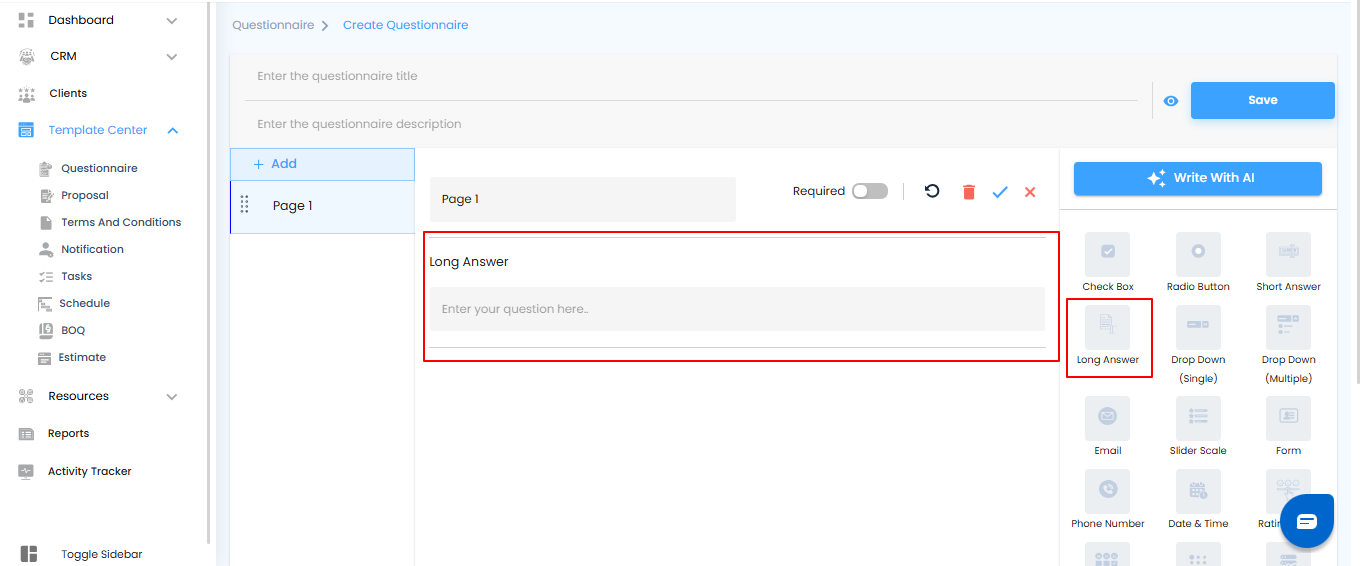Open Estimate templates

[82, 358]
